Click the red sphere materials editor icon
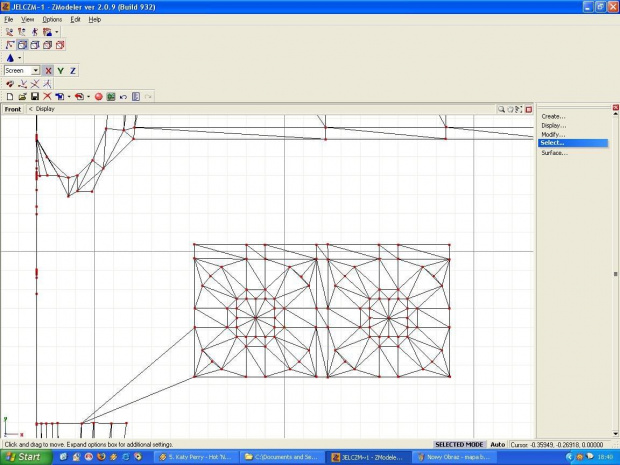The height and width of the screenshot is (465, 620). (99, 97)
